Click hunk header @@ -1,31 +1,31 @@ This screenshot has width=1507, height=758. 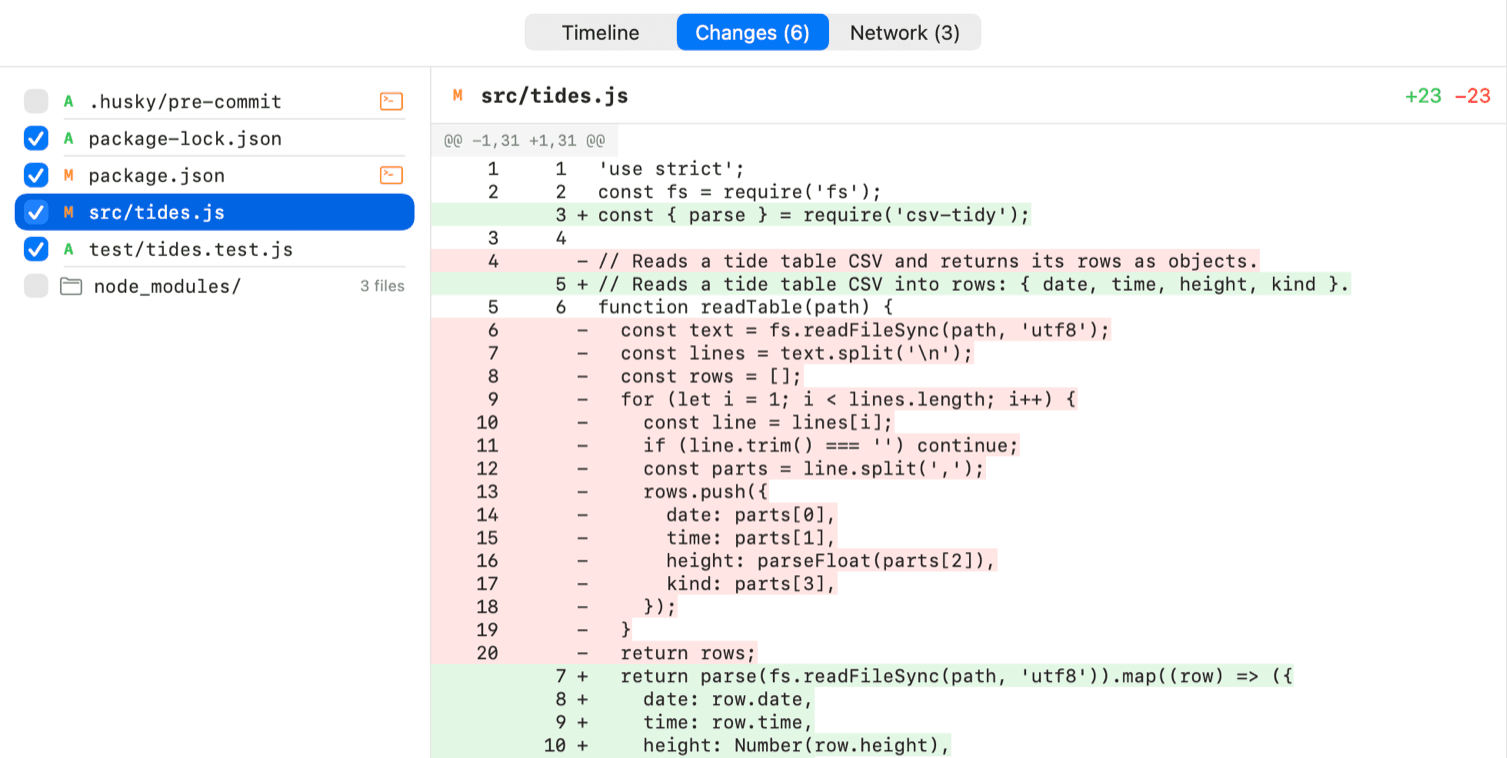[x=525, y=141]
